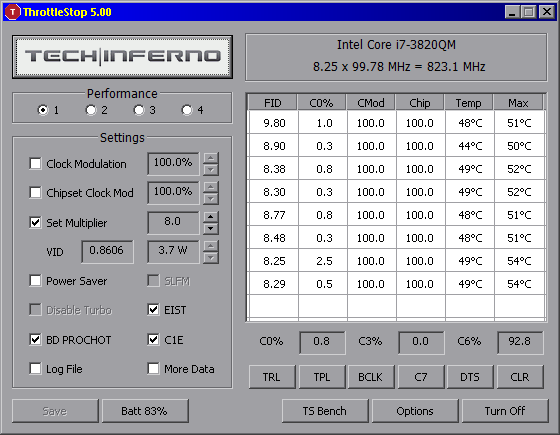560x435 pixels.
Task: Click the C0% column header
Action: click(x=321, y=103)
